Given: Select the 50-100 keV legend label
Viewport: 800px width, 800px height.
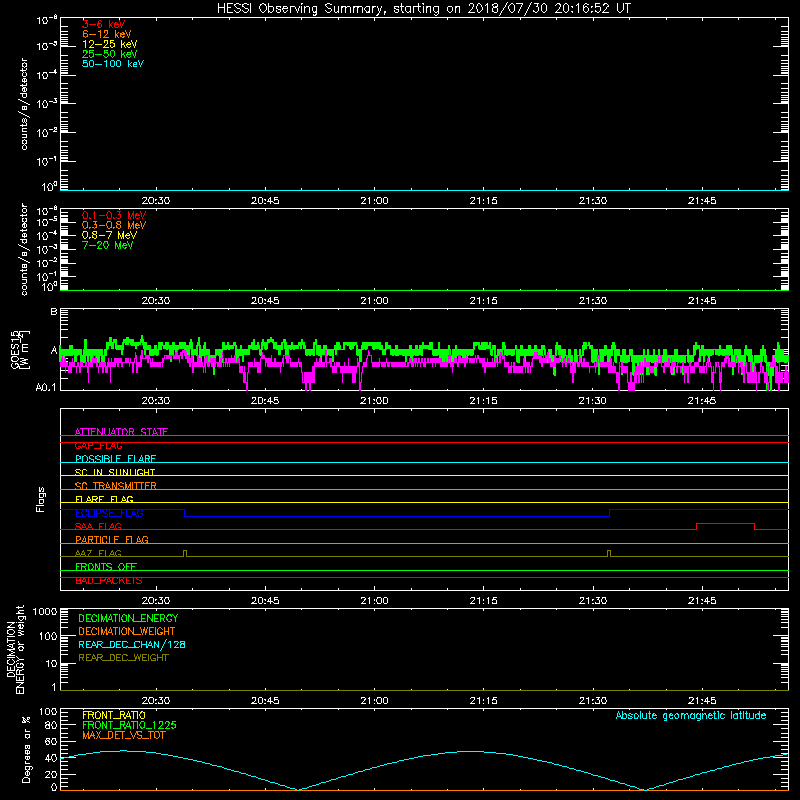Looking at the screenshot, I should click(113, 64).
